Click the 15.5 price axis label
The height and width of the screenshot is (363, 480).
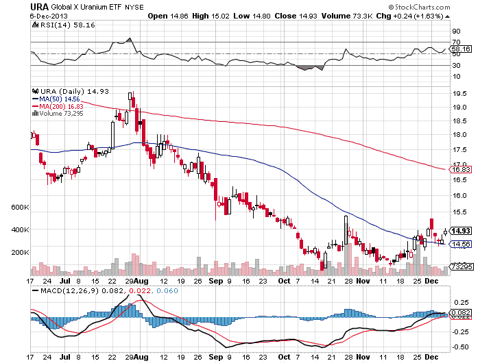point(460,212)
